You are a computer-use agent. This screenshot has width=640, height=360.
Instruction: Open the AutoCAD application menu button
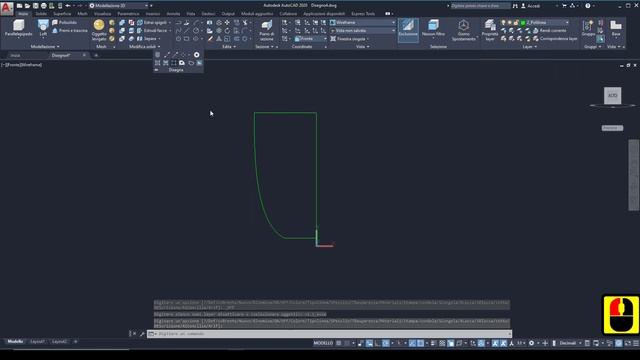point(6,7)
